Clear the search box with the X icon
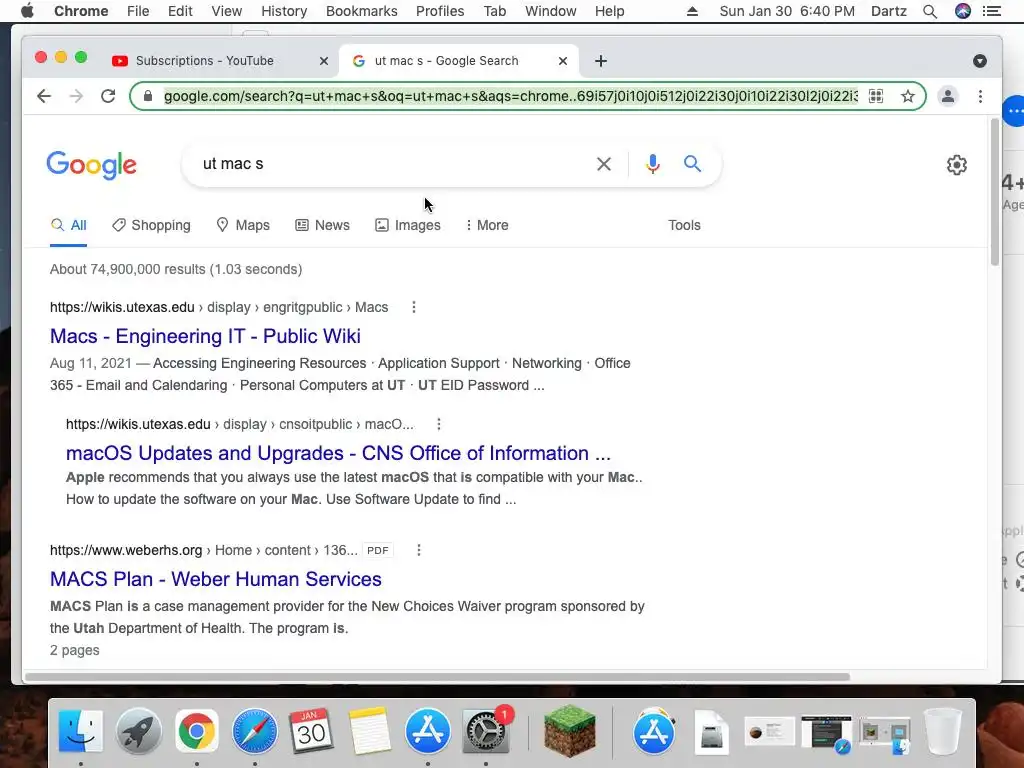The height and width of the screenshot is (768, 1024). tap(604, 164)
